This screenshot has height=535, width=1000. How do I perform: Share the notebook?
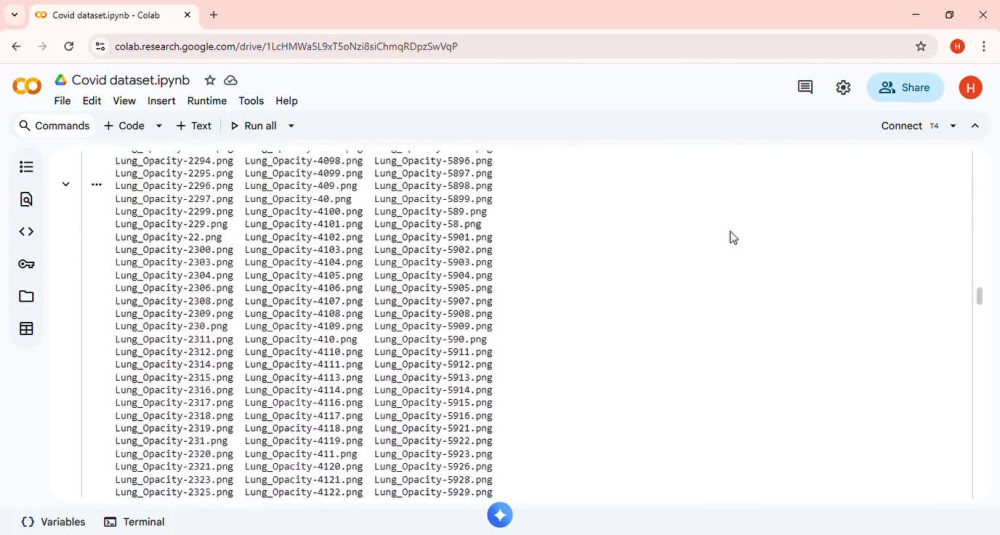(905, 87)
